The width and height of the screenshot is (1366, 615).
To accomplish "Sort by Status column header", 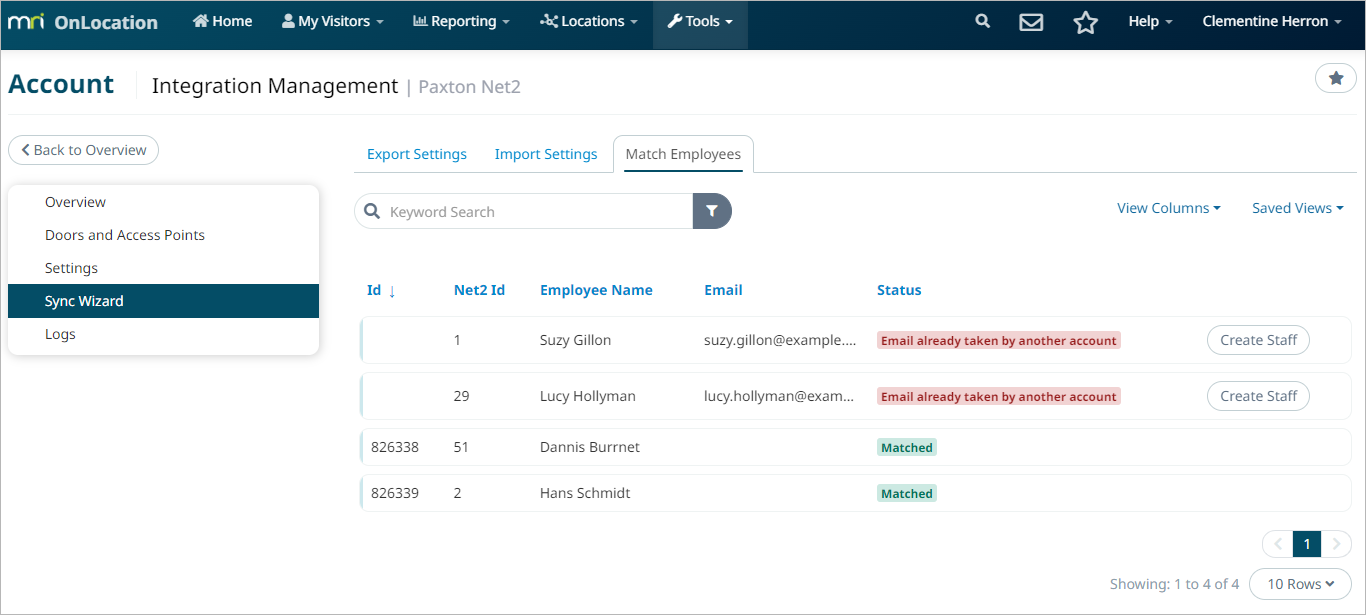I will pyautogui.click(x=899, y=290).
